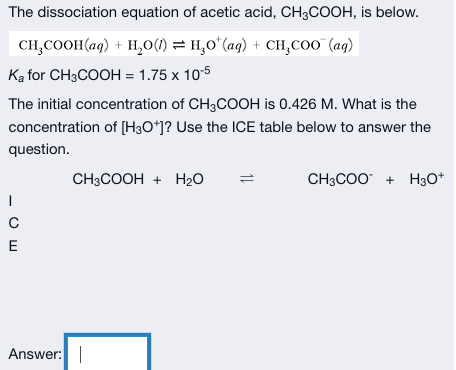Click the "C" row label of ICE table
This screenshot has width=456, height=370.
pyautogui.click(x=14, y=223)
